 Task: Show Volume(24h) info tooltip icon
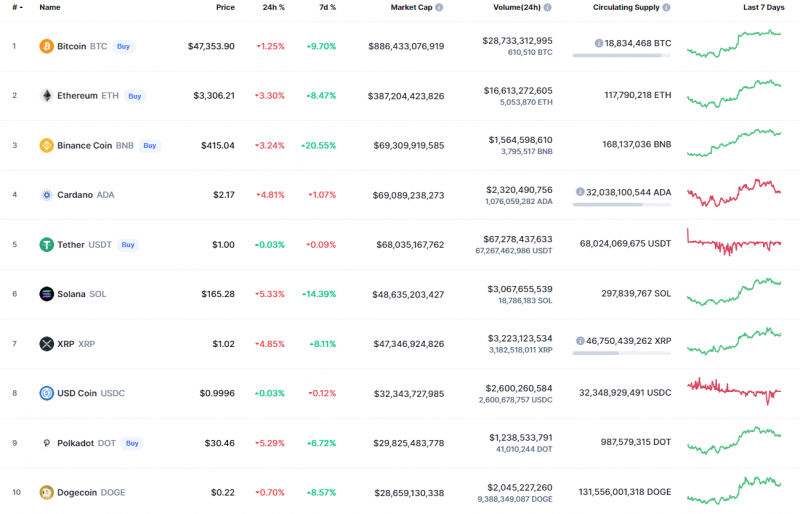[547, 7]
